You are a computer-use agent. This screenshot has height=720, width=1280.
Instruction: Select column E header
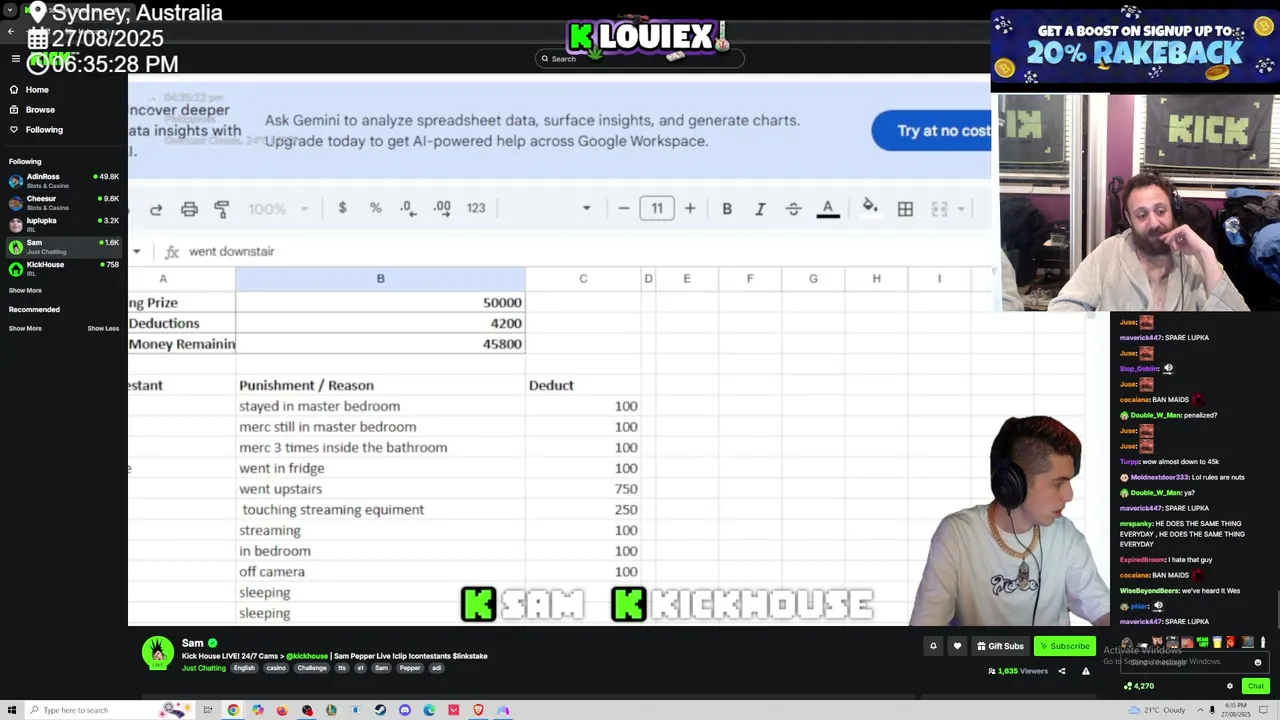(686, 278)
